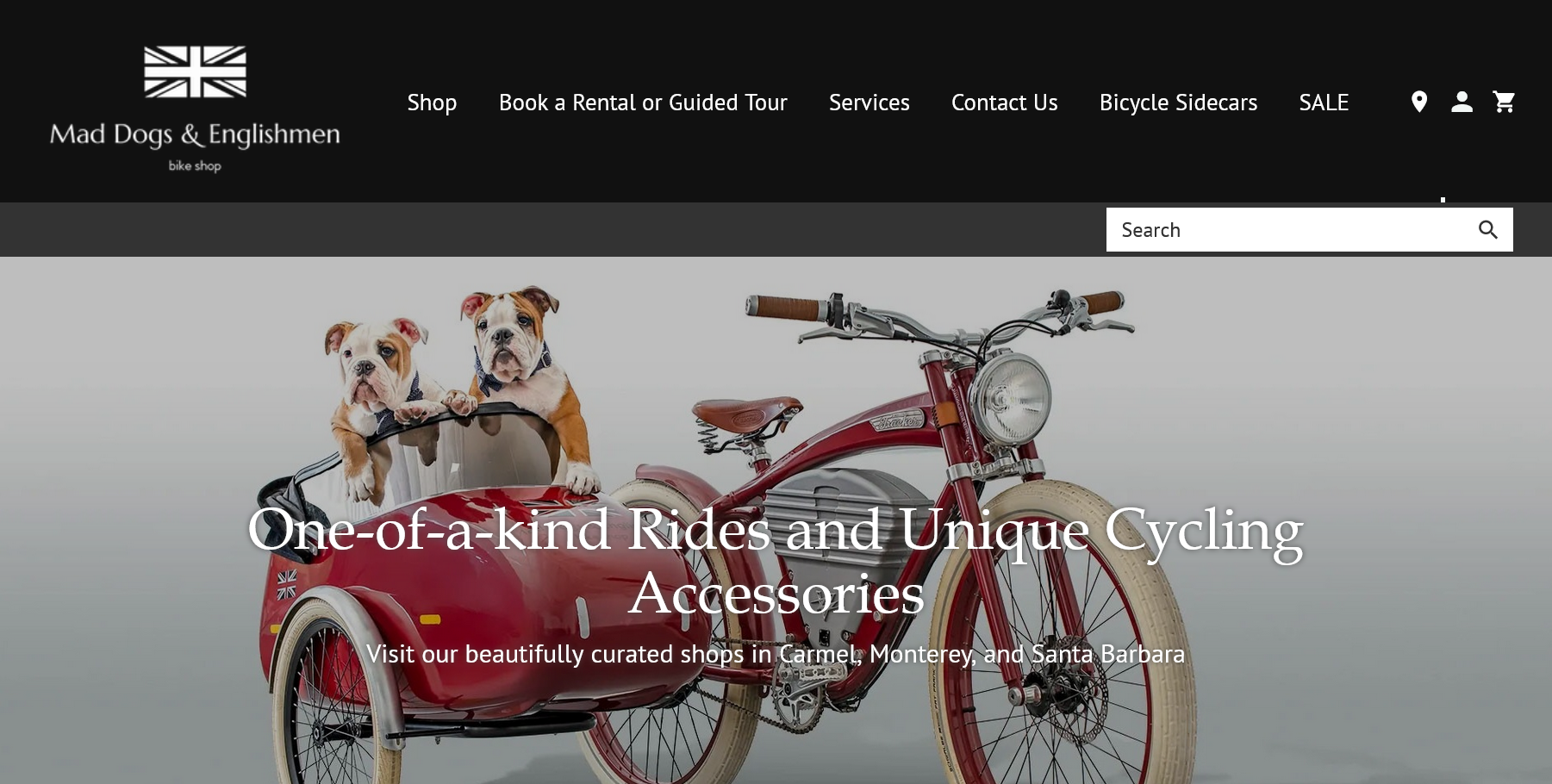View the shopping cart icon
This screenshot has height=784, width=1552.
click(1504, 102)
